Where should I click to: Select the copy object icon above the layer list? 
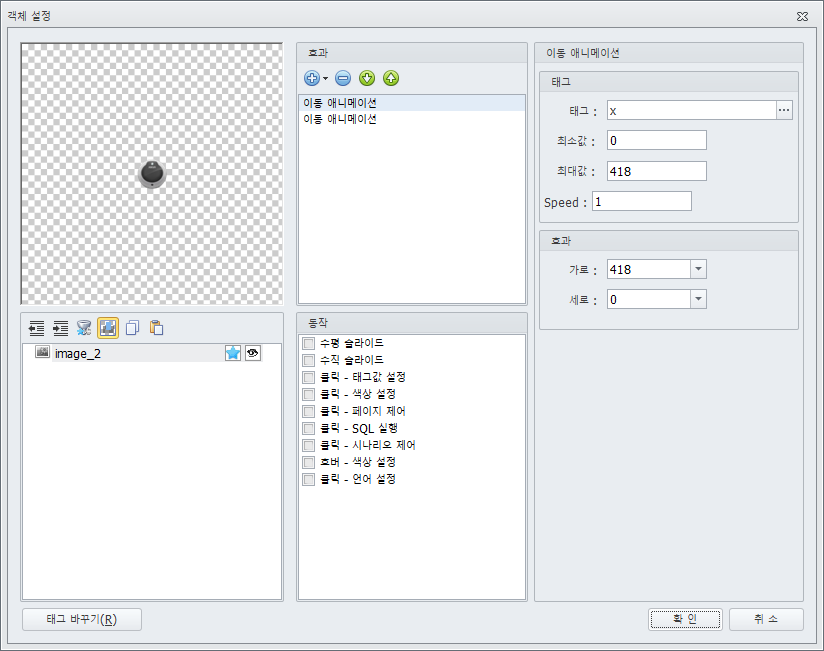click(132, 327)
